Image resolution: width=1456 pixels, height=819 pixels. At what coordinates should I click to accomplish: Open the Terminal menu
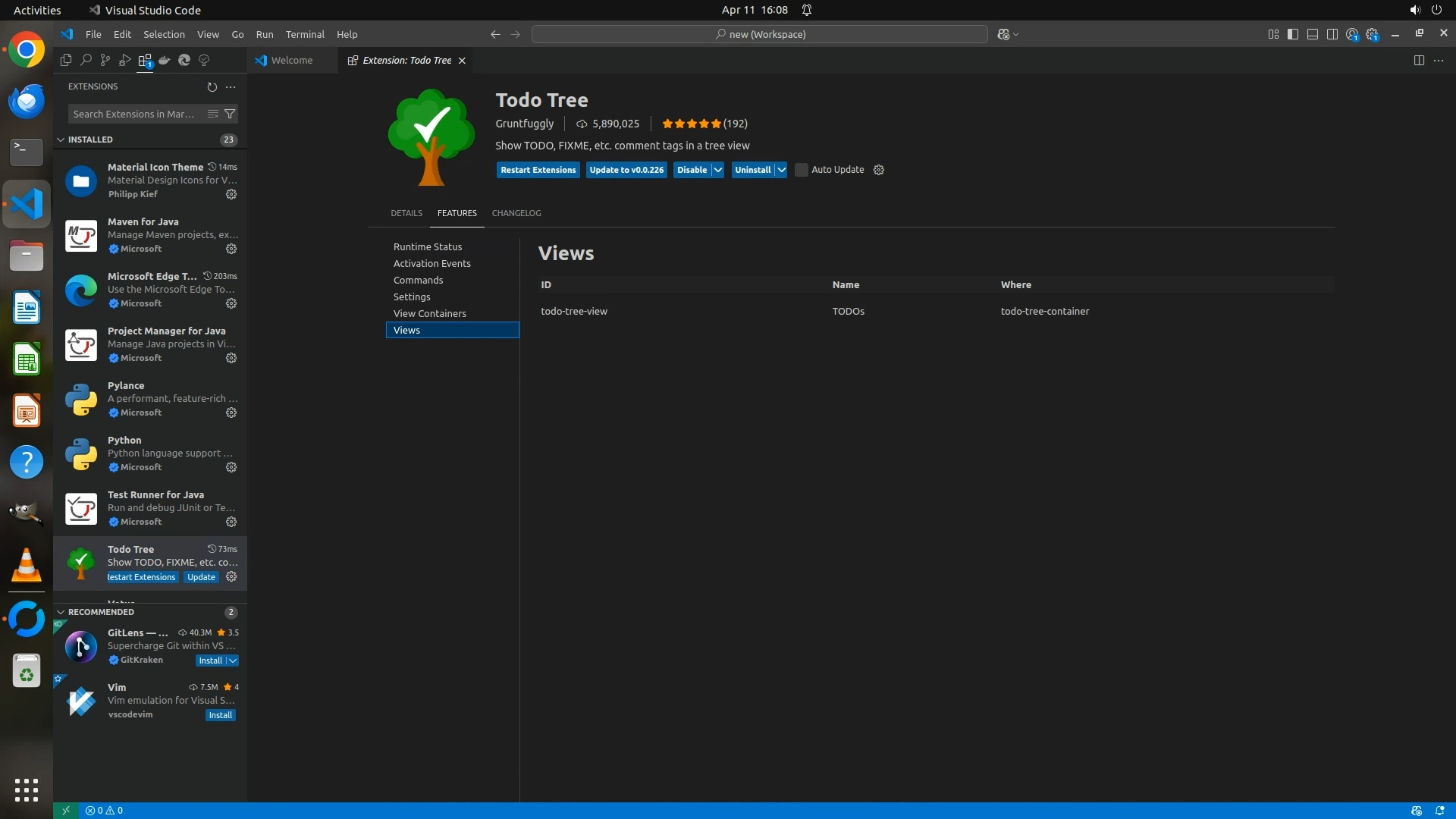[304, 34]
